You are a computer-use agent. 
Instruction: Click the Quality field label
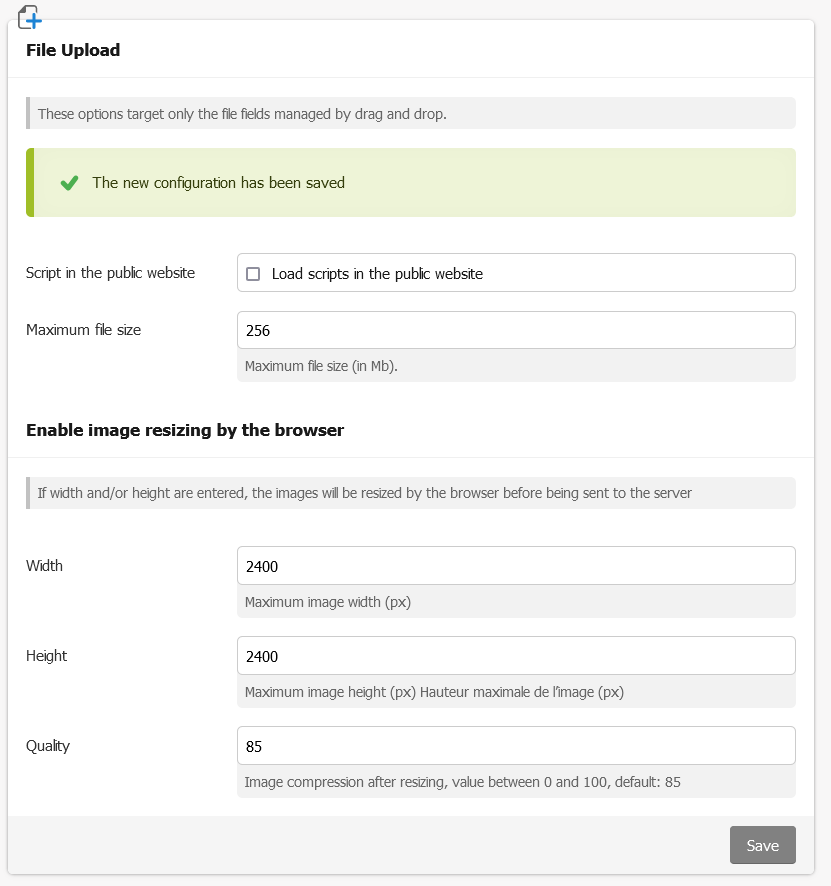(x=48, y=746)
